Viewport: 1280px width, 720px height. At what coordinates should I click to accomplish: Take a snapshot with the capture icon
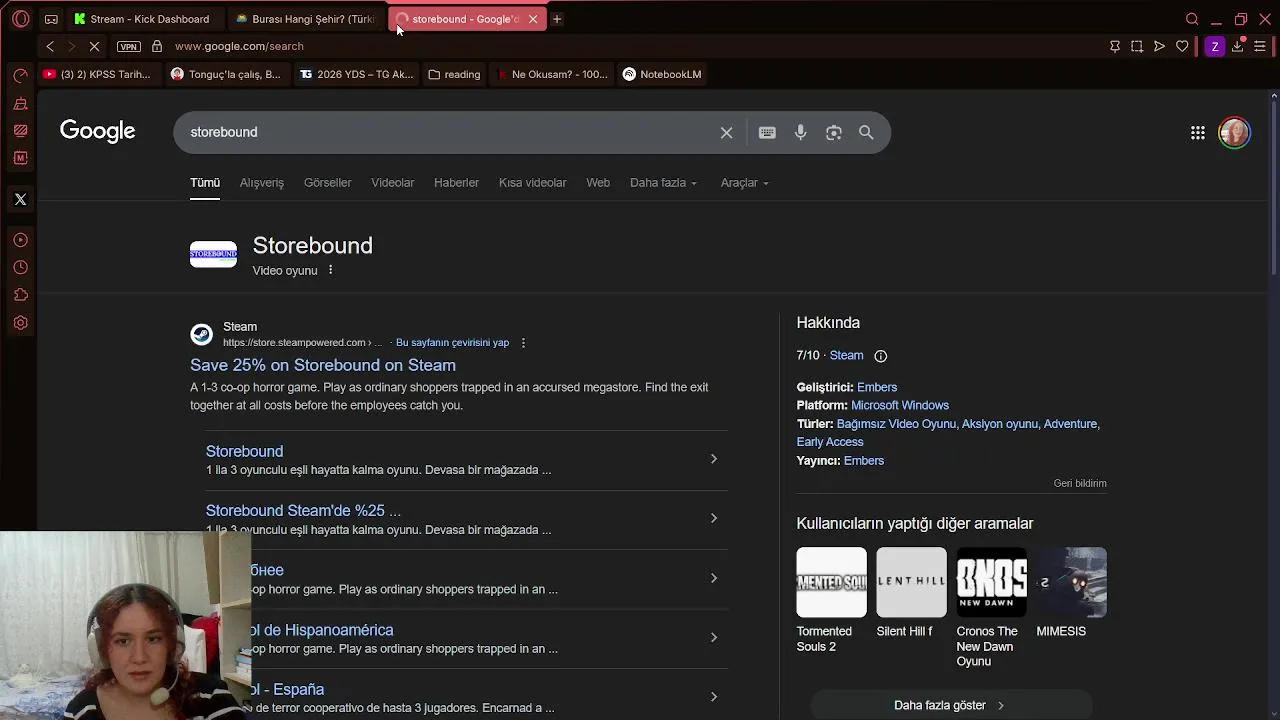pos(1137,46)
